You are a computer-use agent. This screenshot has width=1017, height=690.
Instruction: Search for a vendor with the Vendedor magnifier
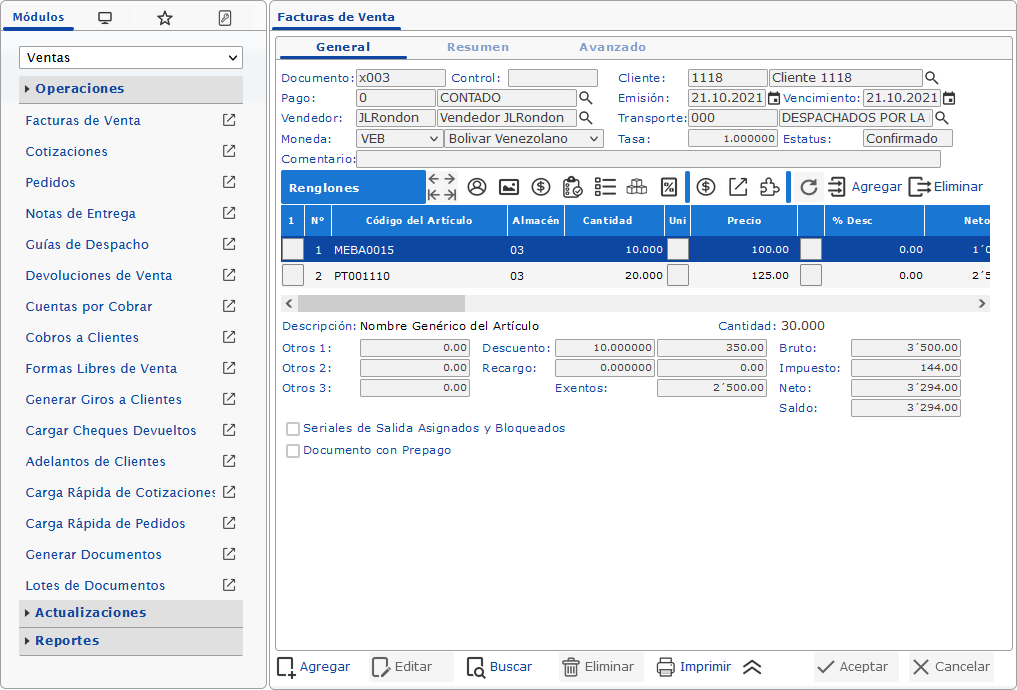586,118
